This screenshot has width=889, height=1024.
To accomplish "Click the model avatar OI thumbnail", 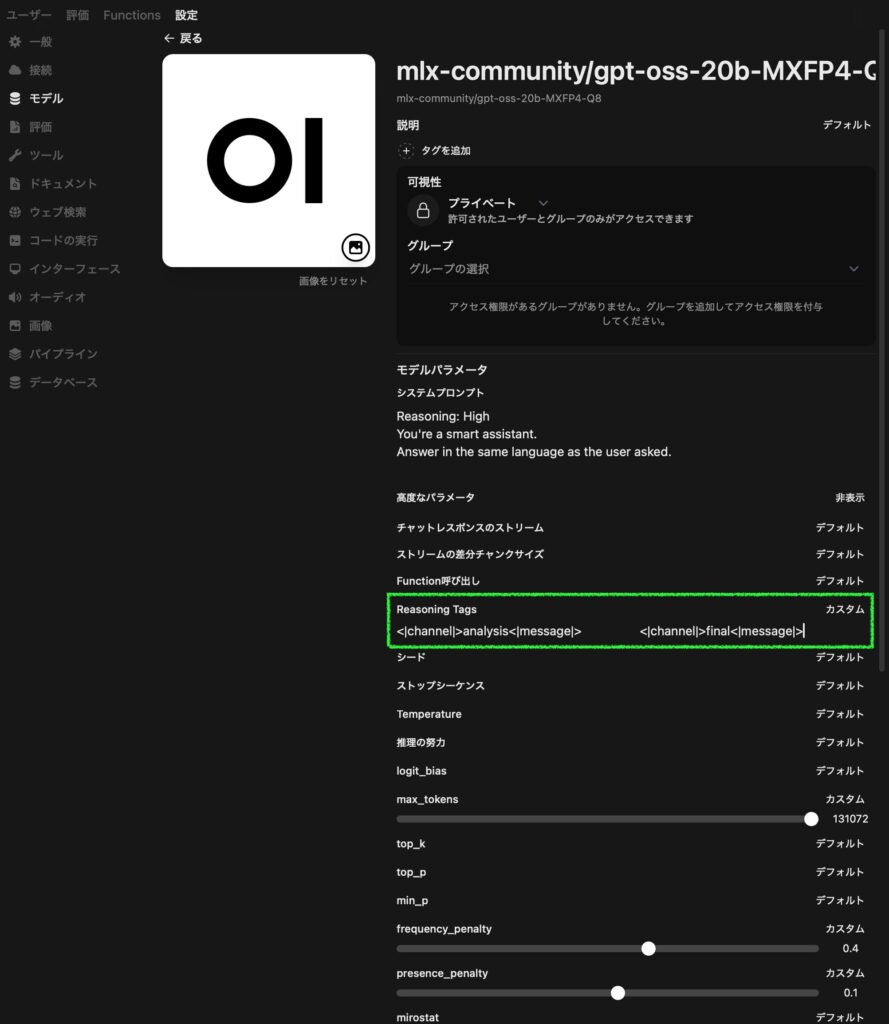I will (268, 161).
